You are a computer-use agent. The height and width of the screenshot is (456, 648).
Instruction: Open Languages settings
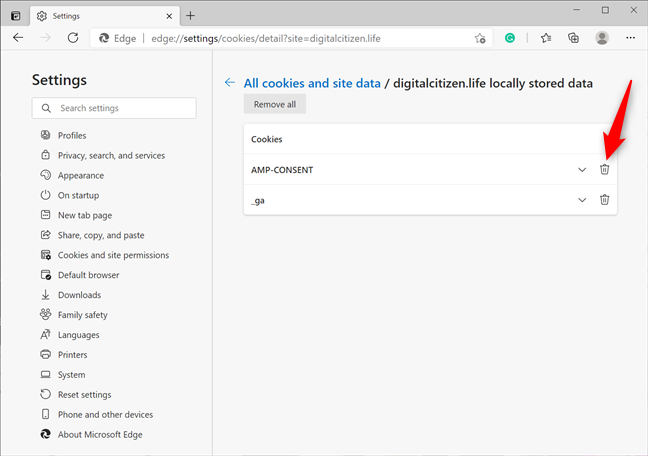pyautogui.click(x=79, y=335)
